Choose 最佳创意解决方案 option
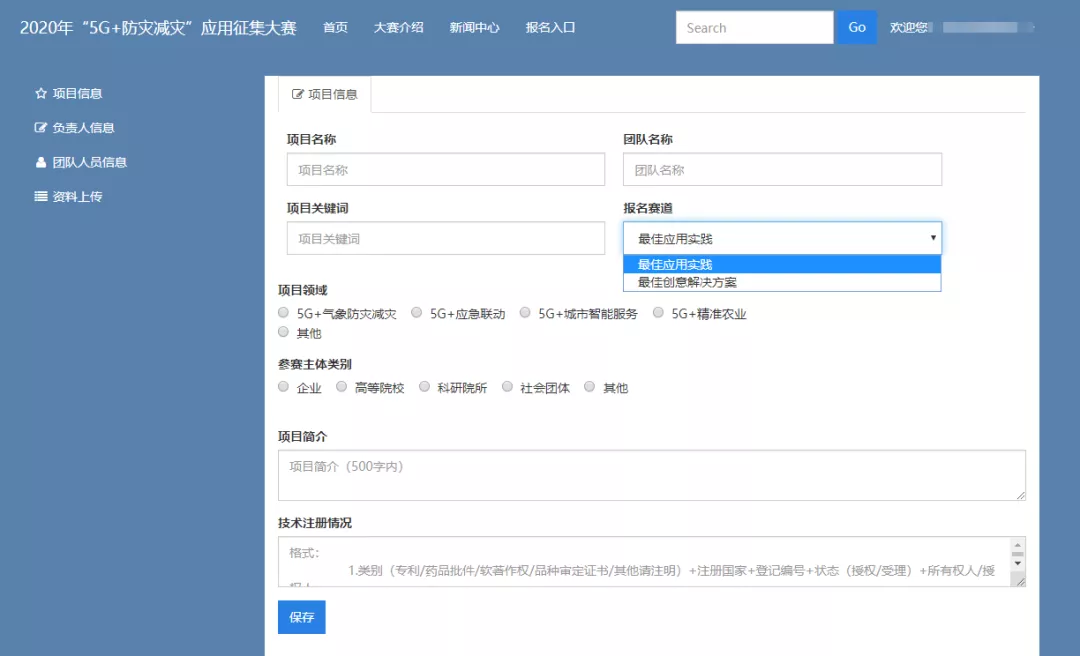The width and height of the screenshot is (1080, 656). click(x=782, y=283)
